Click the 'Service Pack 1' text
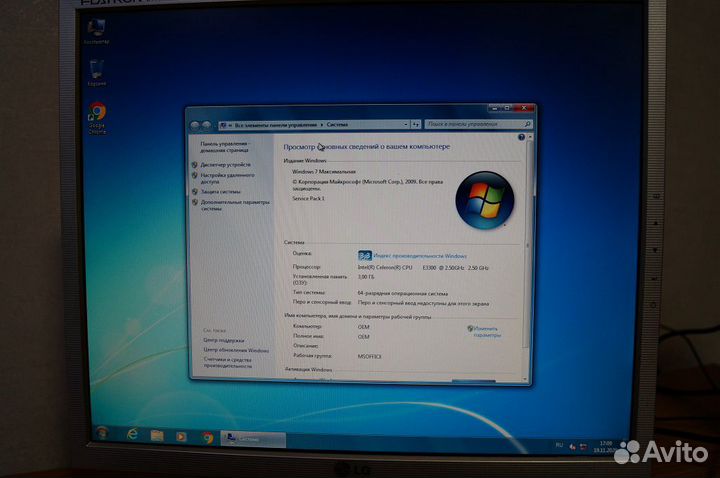The height and width of the screenshot is (478, 720). [308, 198]
